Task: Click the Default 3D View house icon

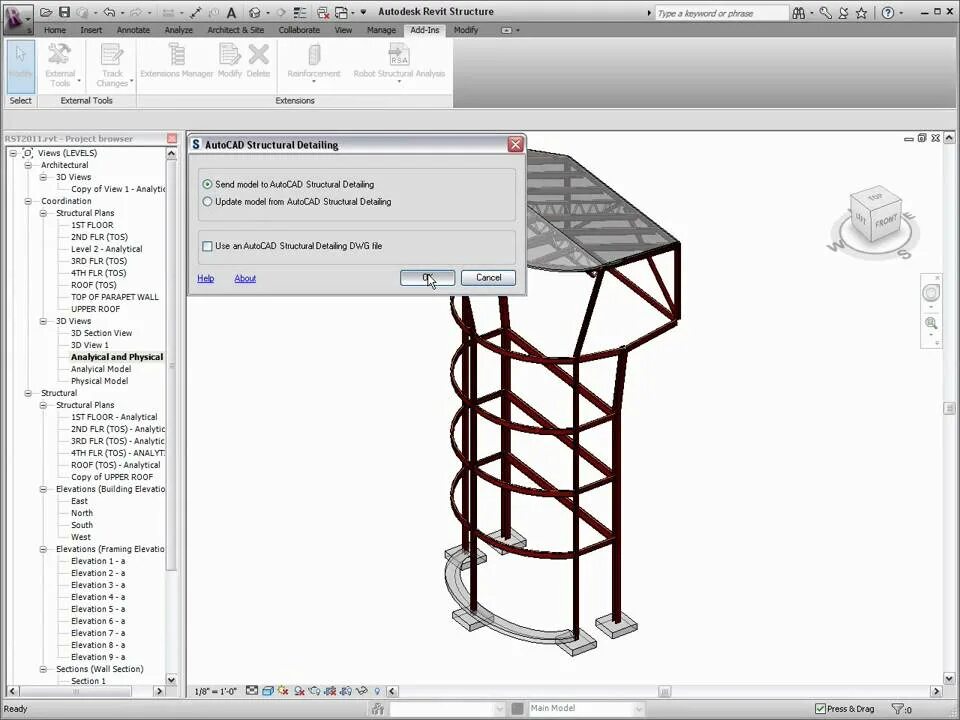Action: click(x=255, y=12)
